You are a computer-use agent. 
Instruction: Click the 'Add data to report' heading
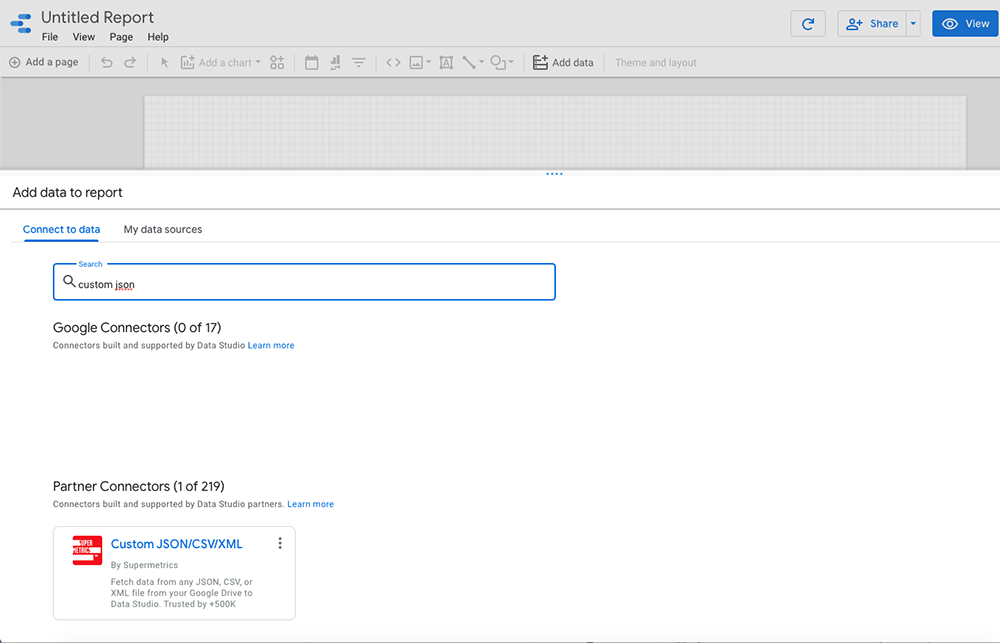(68, 193)
